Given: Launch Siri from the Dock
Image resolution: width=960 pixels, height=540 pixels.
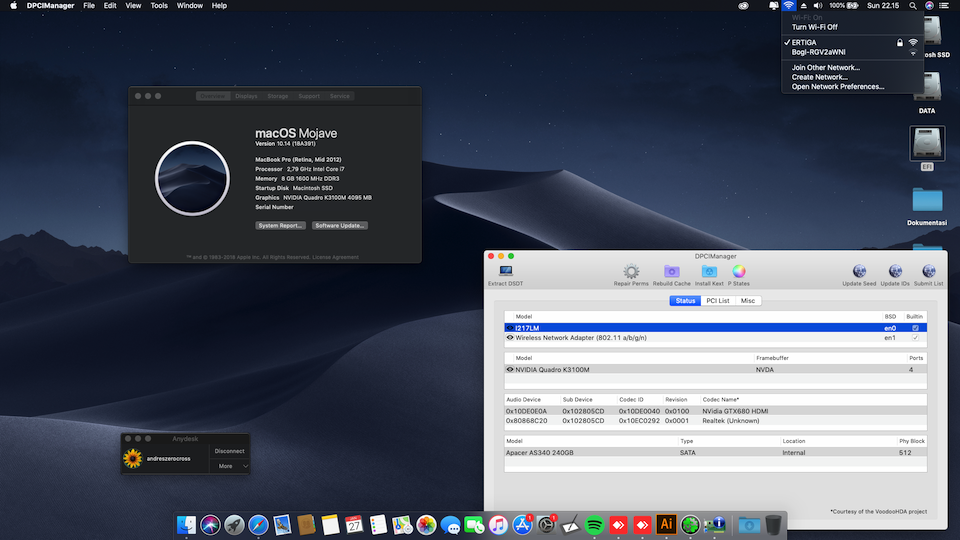Looking at the screenshot, I should 210,525.
